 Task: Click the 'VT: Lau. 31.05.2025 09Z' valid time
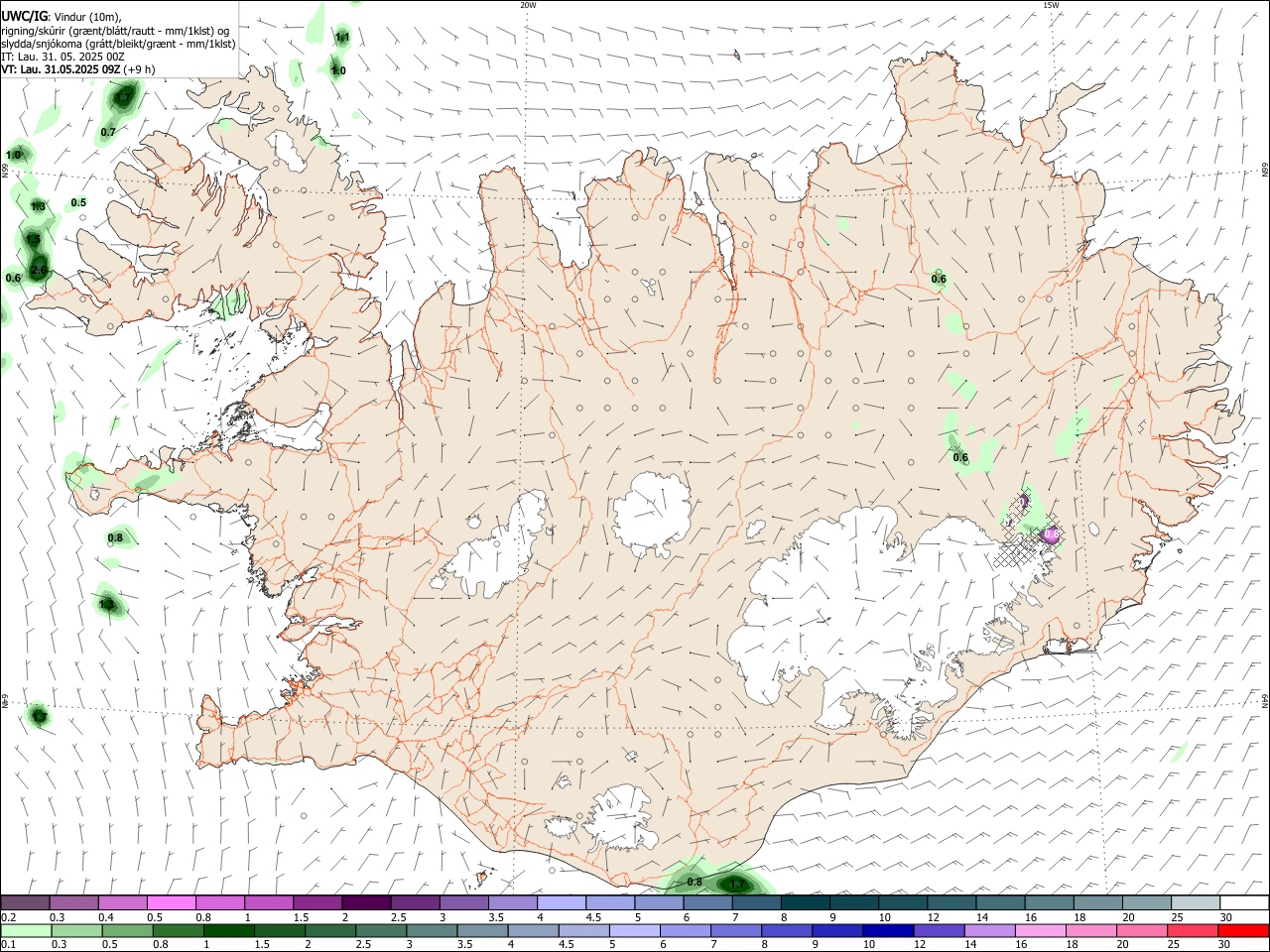point(61,69)
